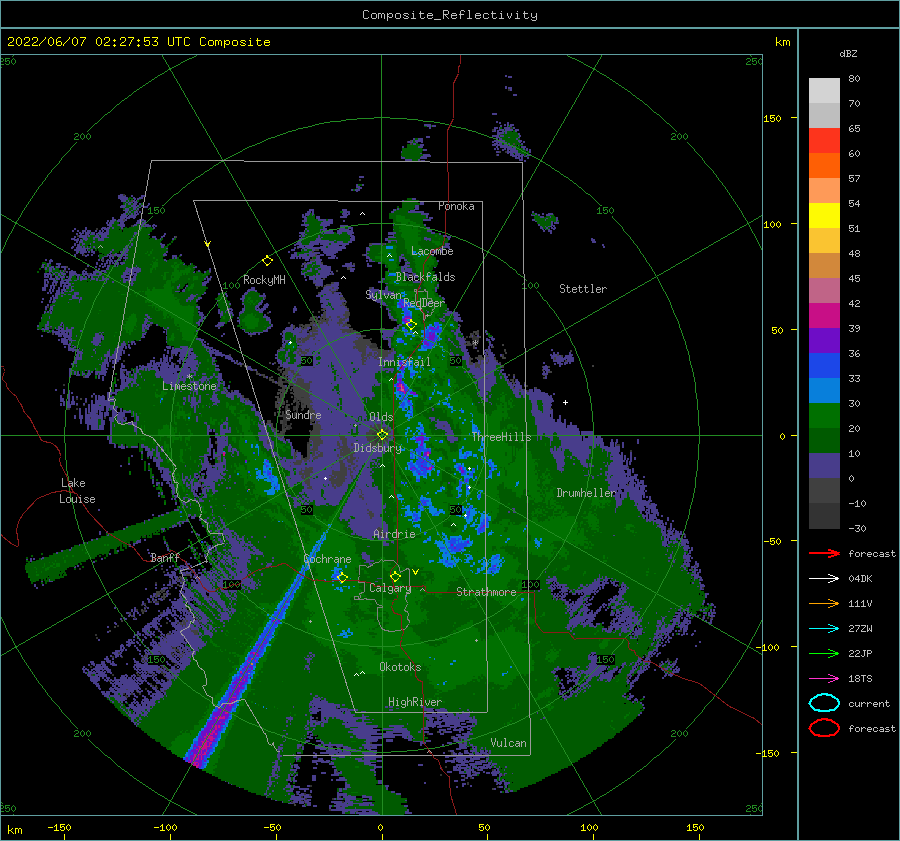
Task: Choose the light gray 70-80 dBZ swatch
Action: (x=824, y=91)
